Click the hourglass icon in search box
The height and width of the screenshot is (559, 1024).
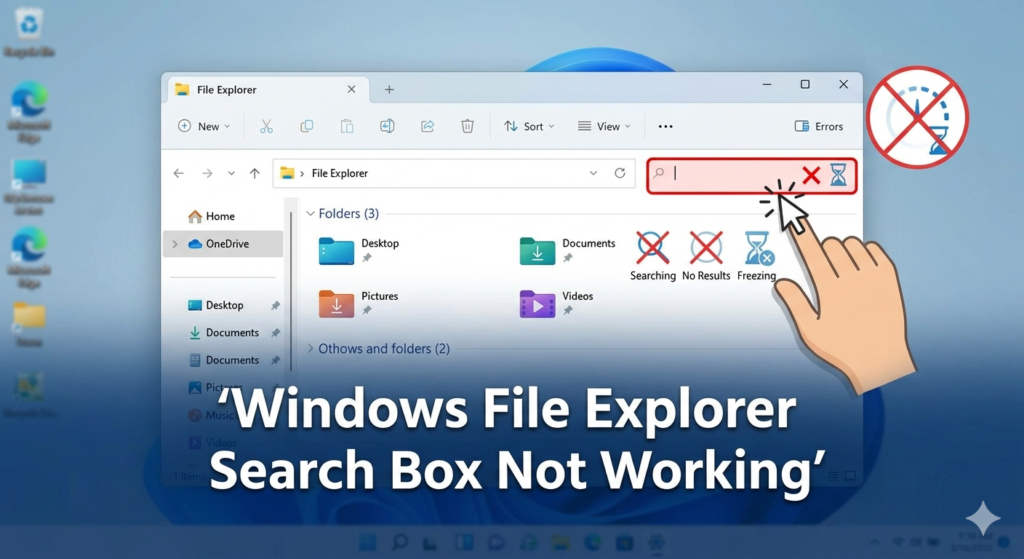(839, 174)
